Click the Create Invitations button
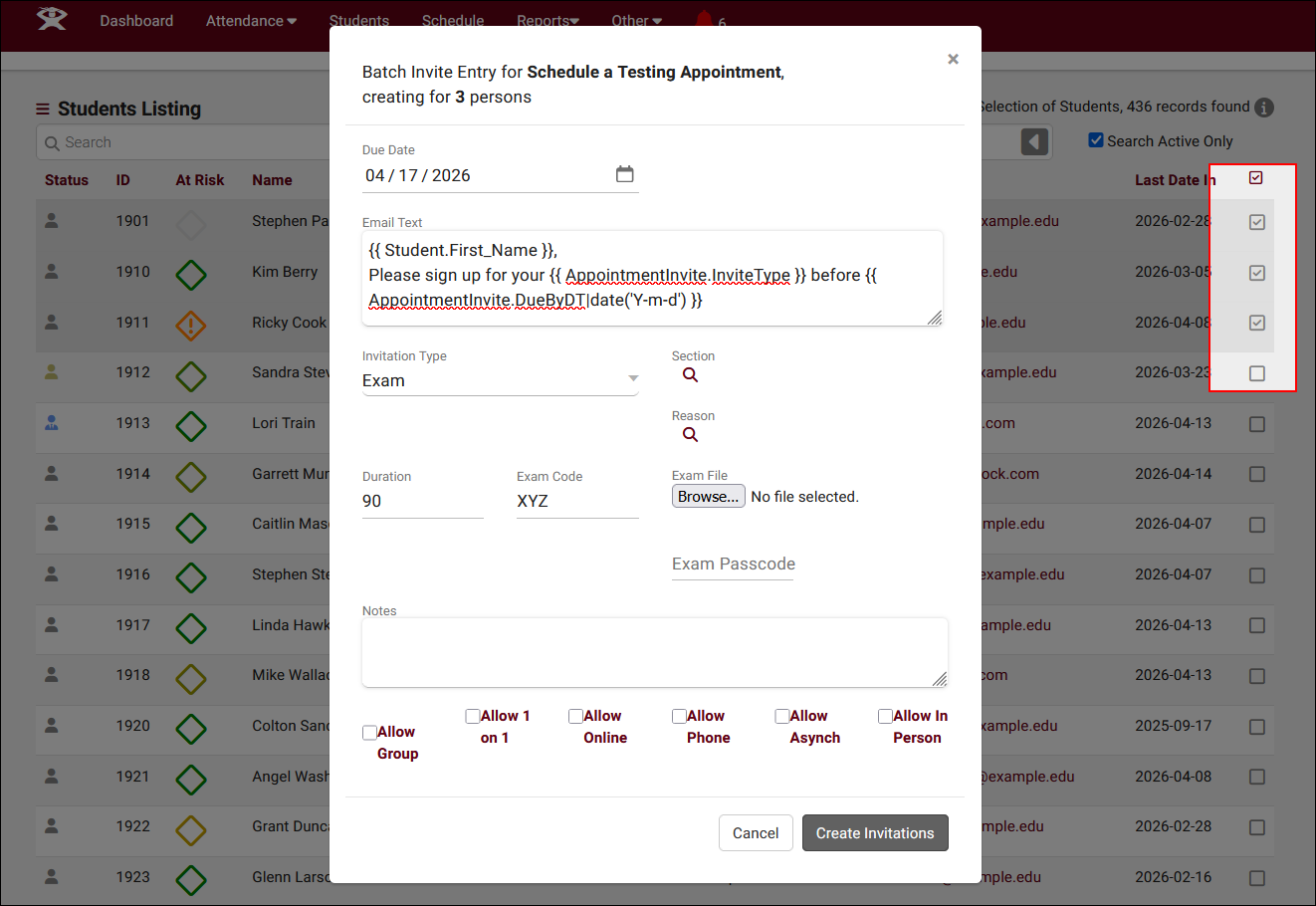This screenshot has height=906, width=1316. (x=874, y=833)
